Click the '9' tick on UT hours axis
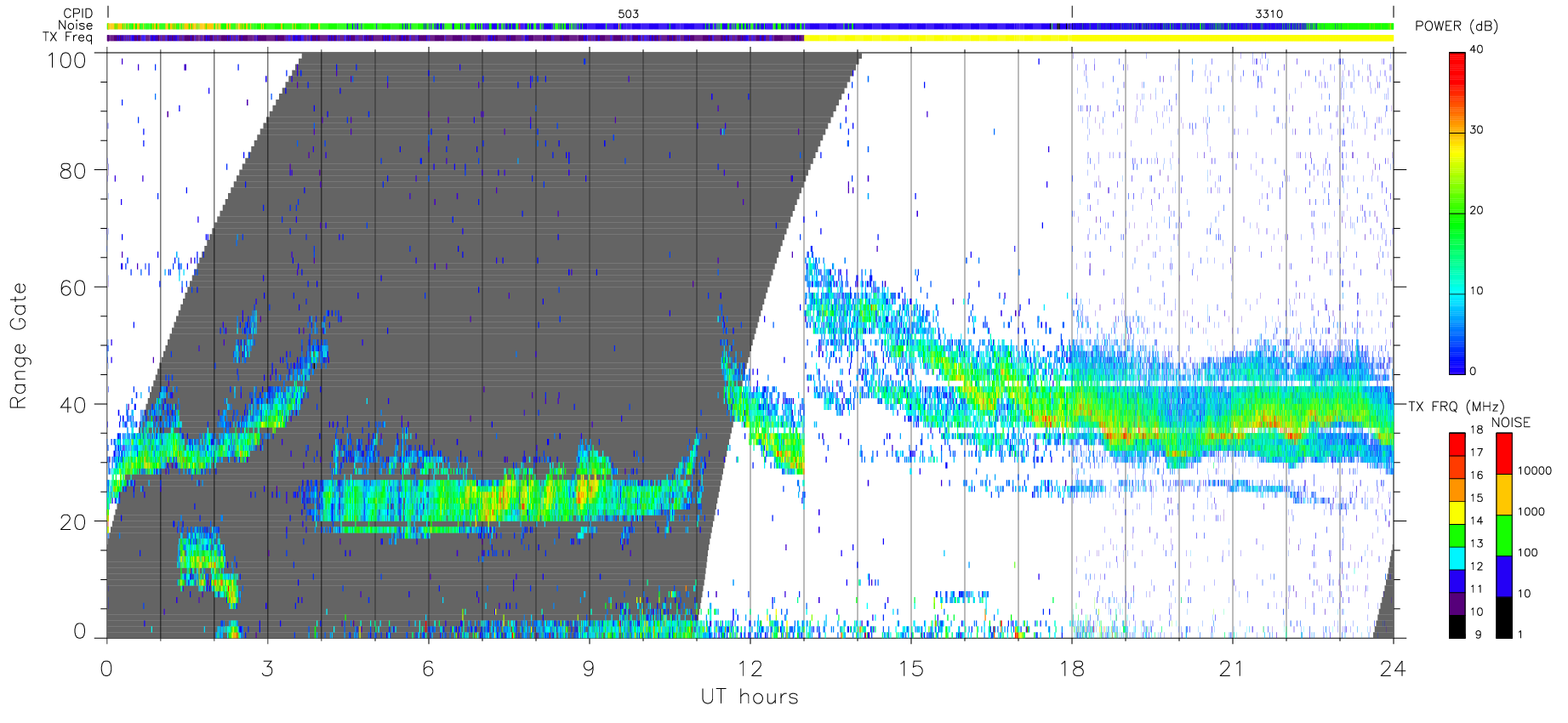The height and width of the screenshot is (723, 1568). tap(589, 669)
